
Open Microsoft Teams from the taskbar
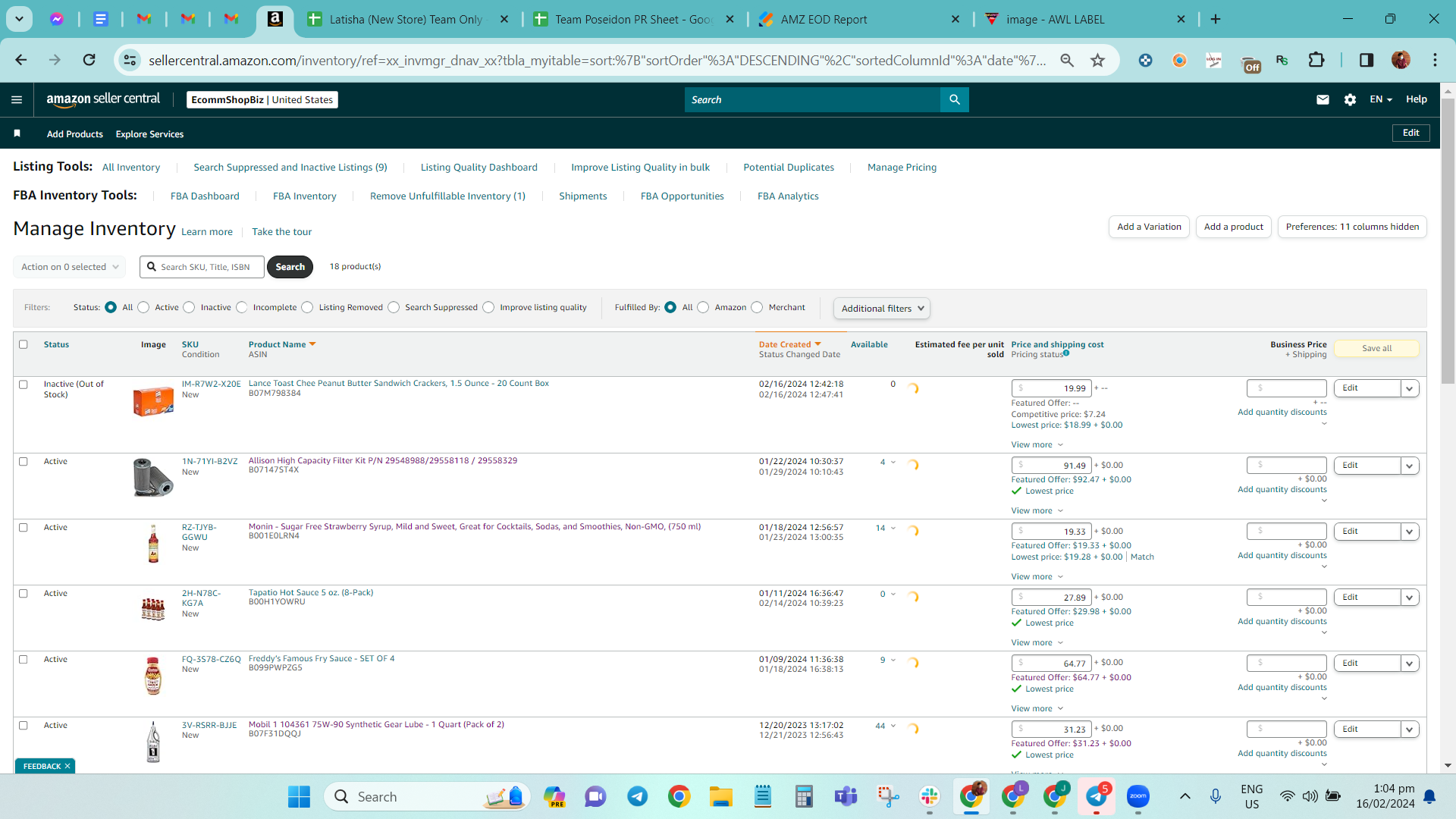(846, 796)
